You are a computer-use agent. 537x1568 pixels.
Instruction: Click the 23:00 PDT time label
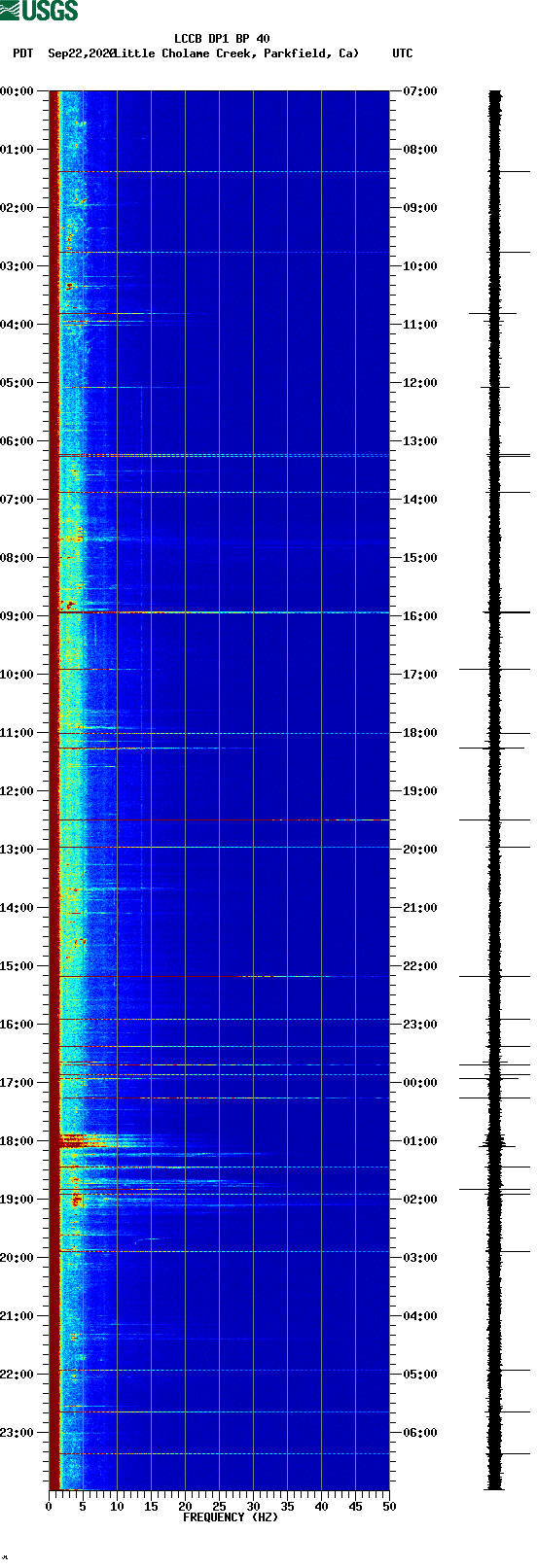(x=17, y=1433)
